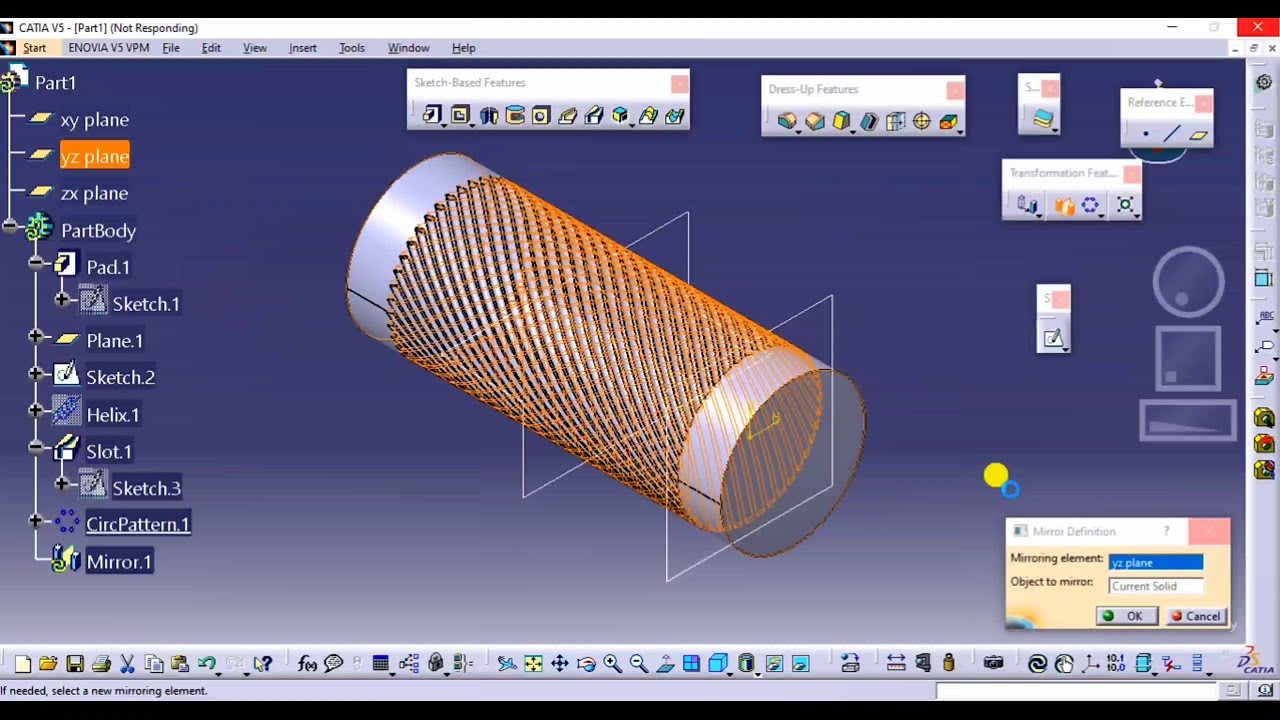
Task: Select the Pan view icon
Action: coord(560,663)
